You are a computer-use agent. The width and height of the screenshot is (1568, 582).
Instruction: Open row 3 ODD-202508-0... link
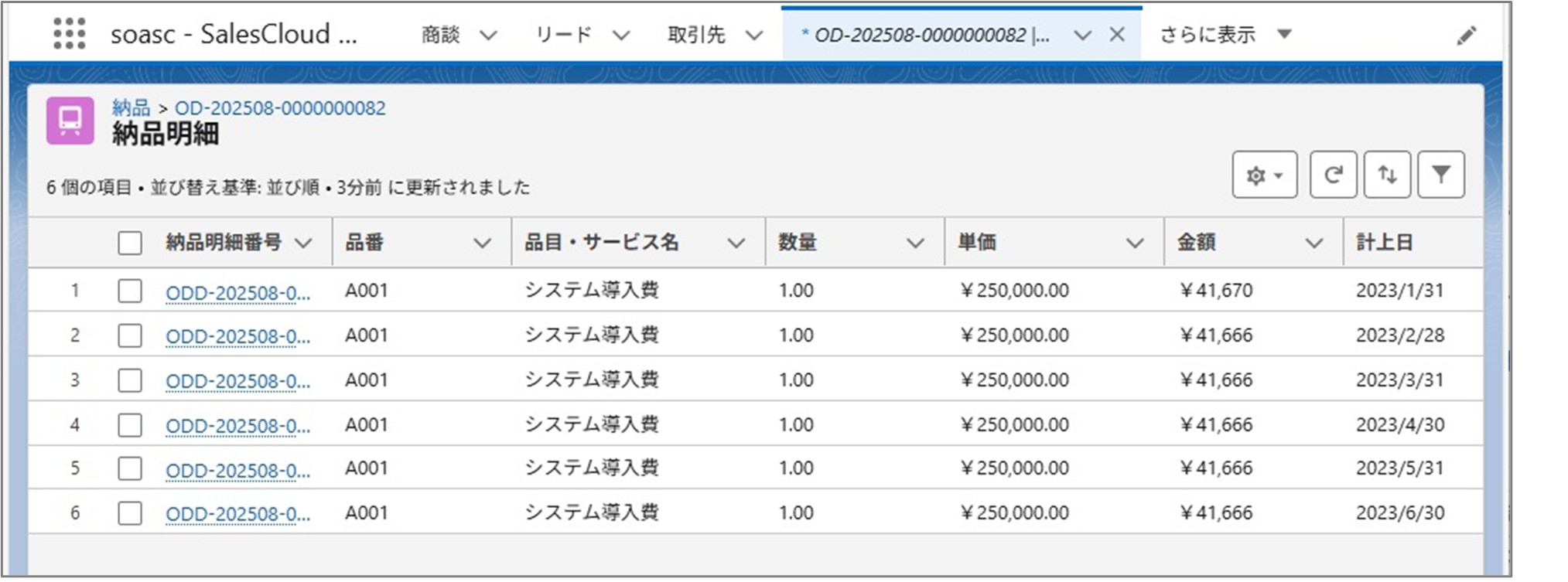pyautogui.click(x=238, y=382)
